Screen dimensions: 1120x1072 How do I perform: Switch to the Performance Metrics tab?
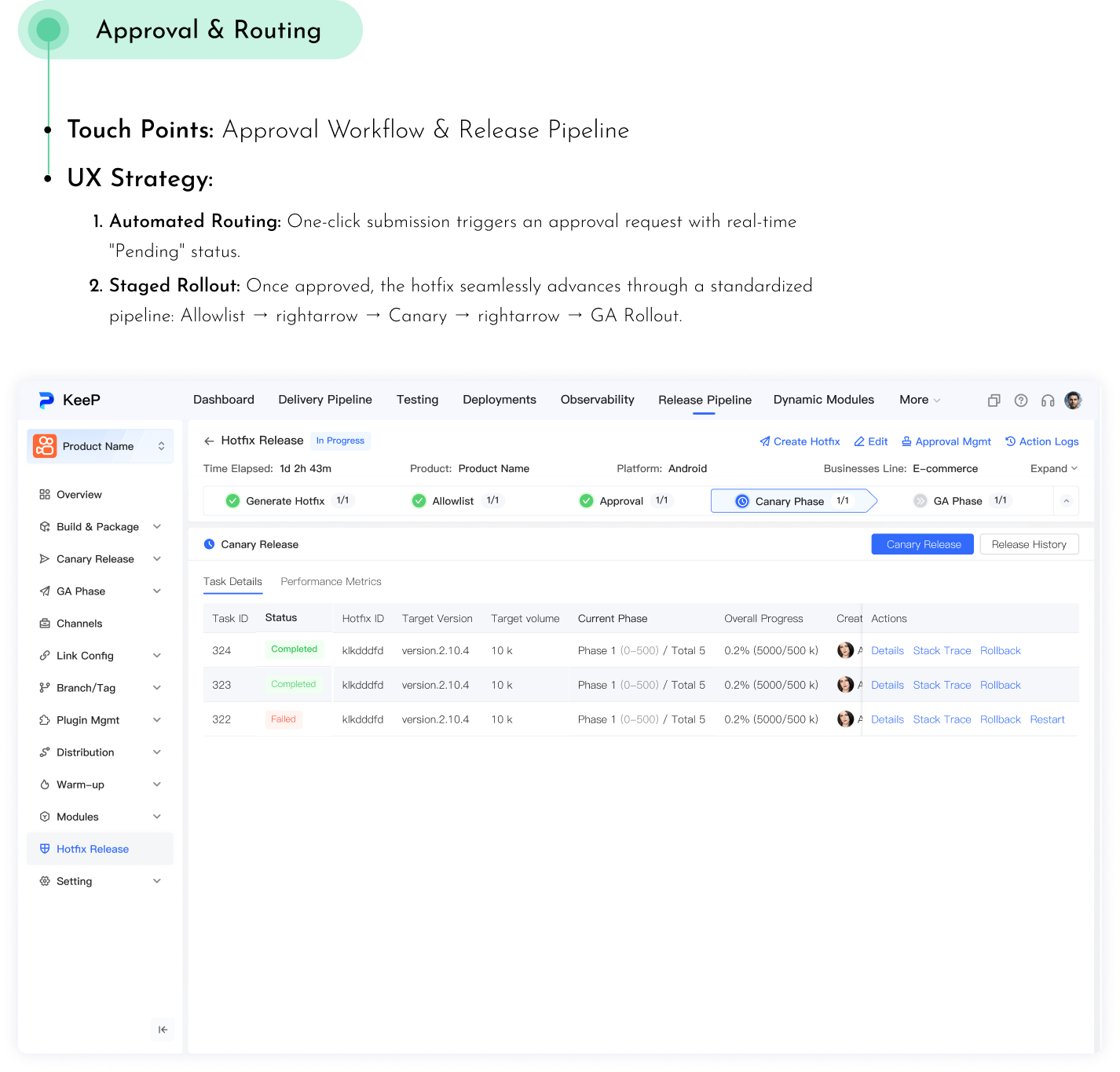click(x=331, y=582)
